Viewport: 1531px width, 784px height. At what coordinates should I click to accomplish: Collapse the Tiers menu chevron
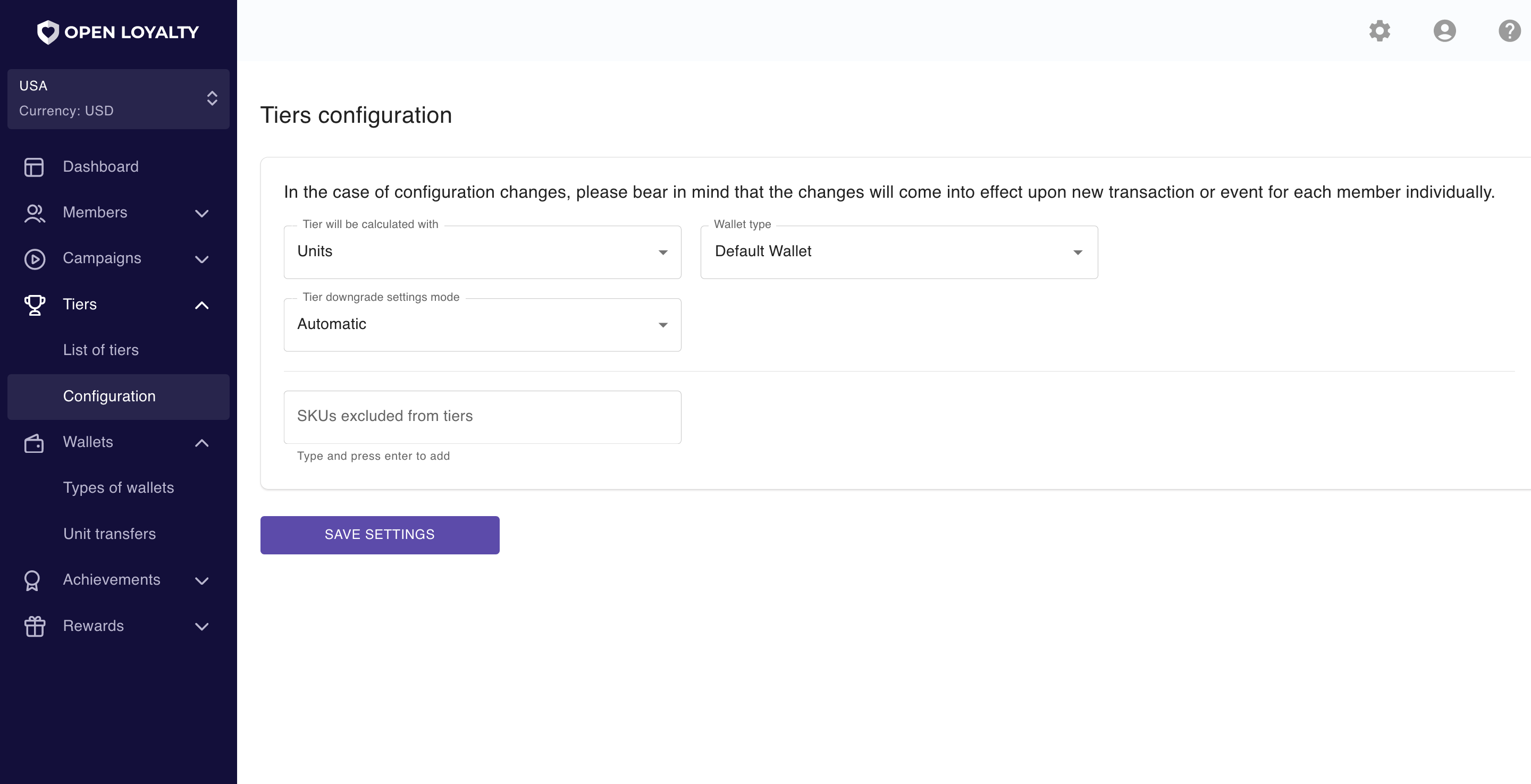pyautogui.click(x=202, y=306)
